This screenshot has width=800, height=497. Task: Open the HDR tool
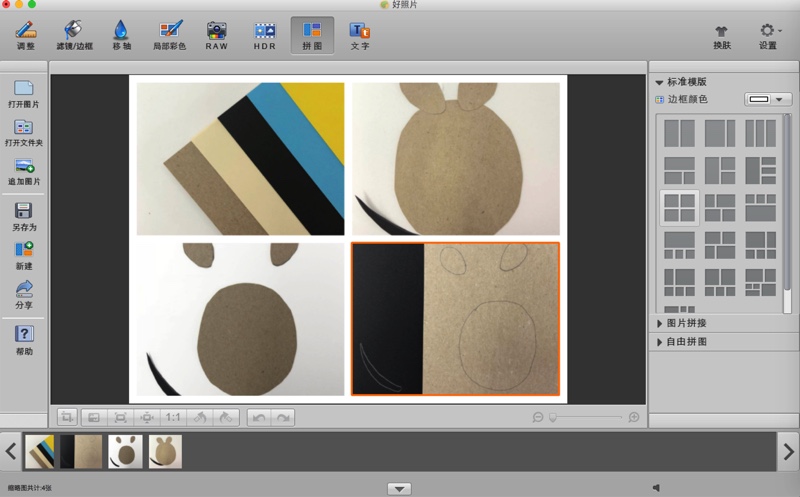click(264, 35)
